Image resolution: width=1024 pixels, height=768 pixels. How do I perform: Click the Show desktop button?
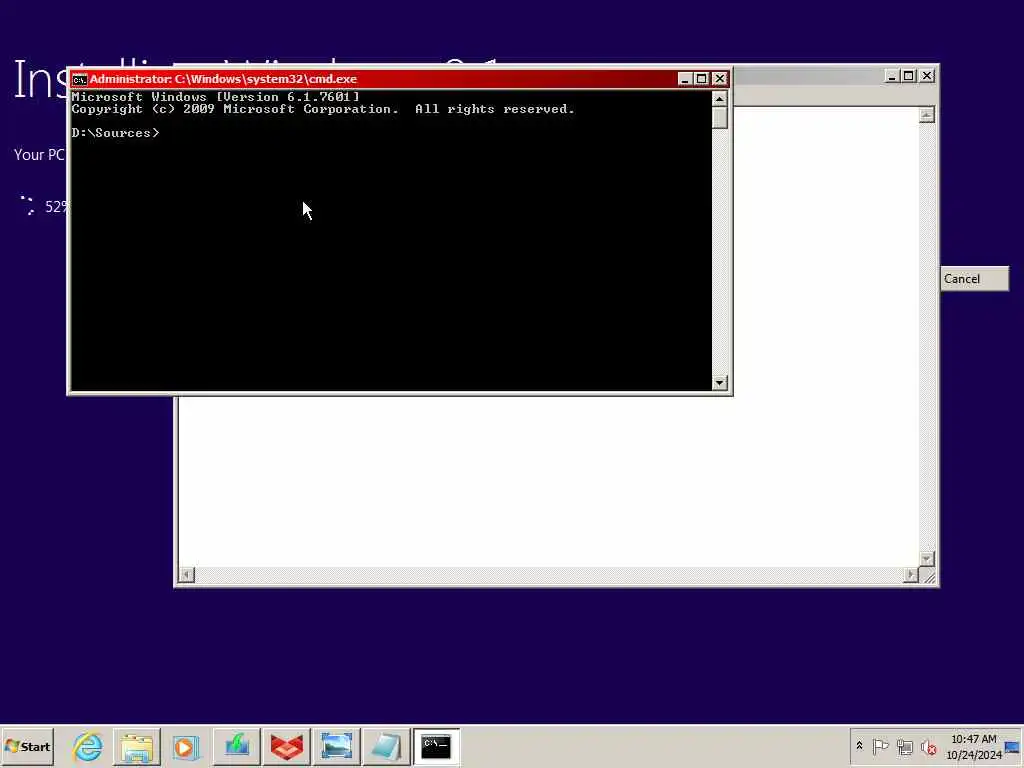[x=1014, y=746]
